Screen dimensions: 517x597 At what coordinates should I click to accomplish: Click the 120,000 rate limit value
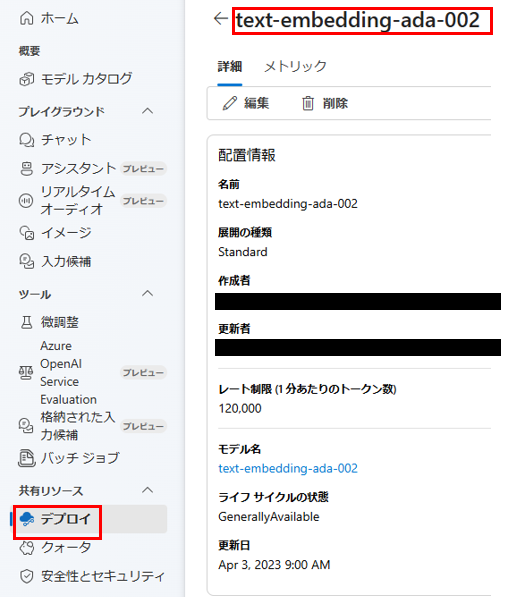(240, 409)
